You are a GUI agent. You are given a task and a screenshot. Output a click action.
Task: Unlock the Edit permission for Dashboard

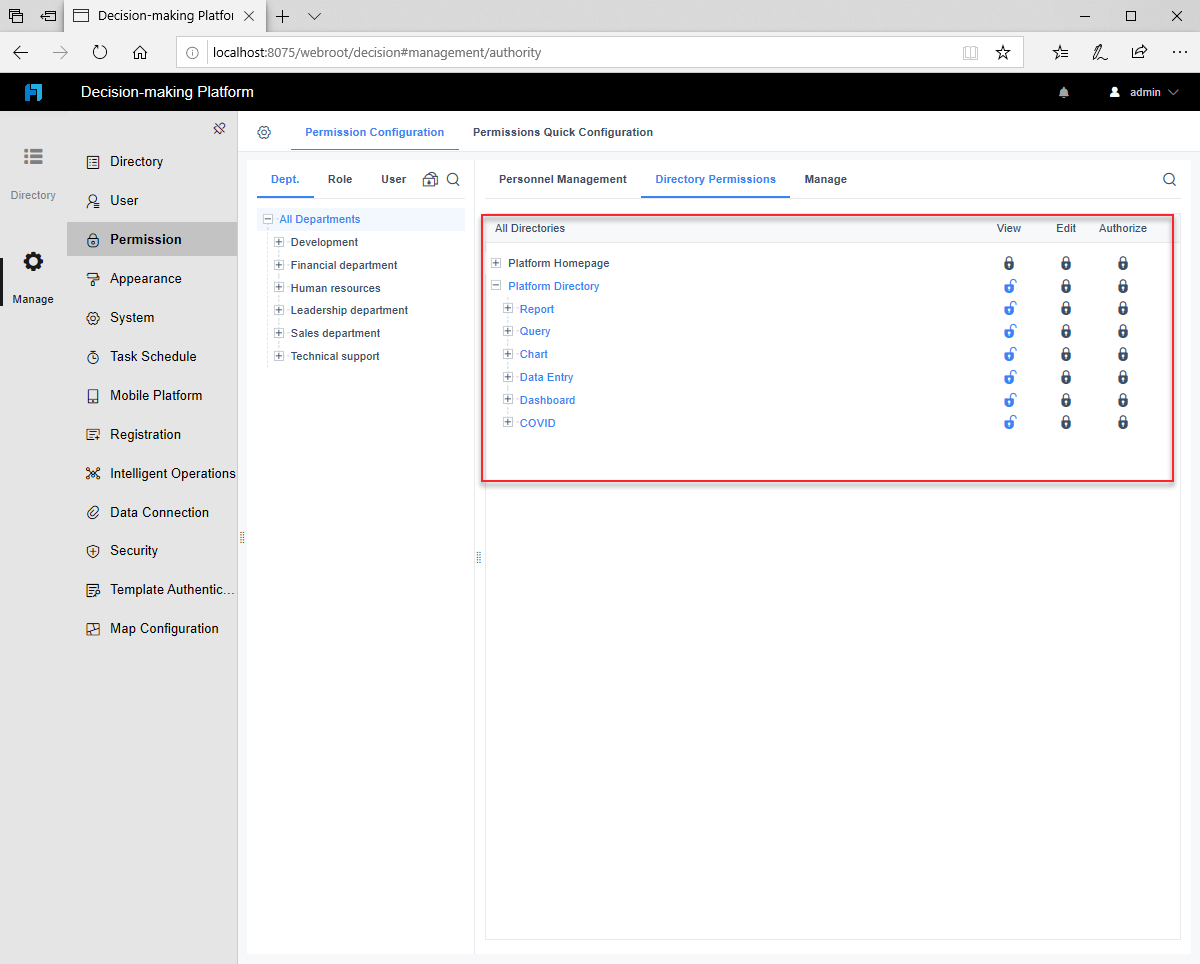pos(1065,399)
